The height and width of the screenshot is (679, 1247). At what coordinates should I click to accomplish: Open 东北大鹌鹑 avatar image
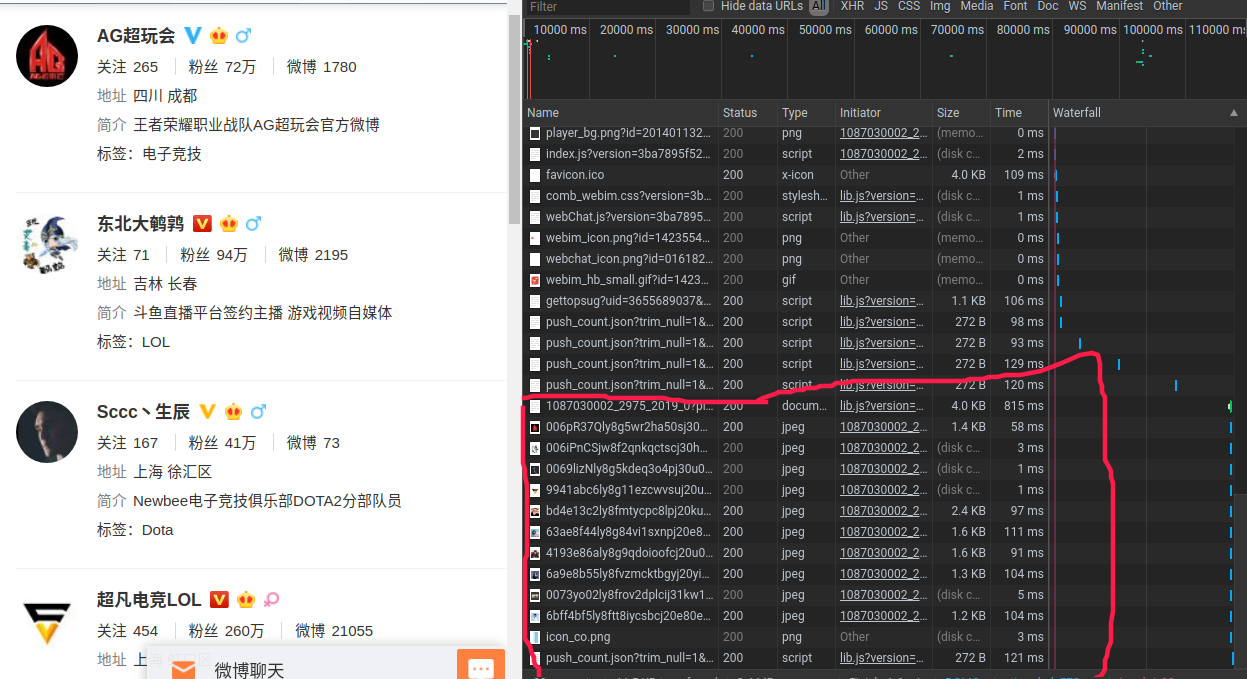tap(47, 243)
